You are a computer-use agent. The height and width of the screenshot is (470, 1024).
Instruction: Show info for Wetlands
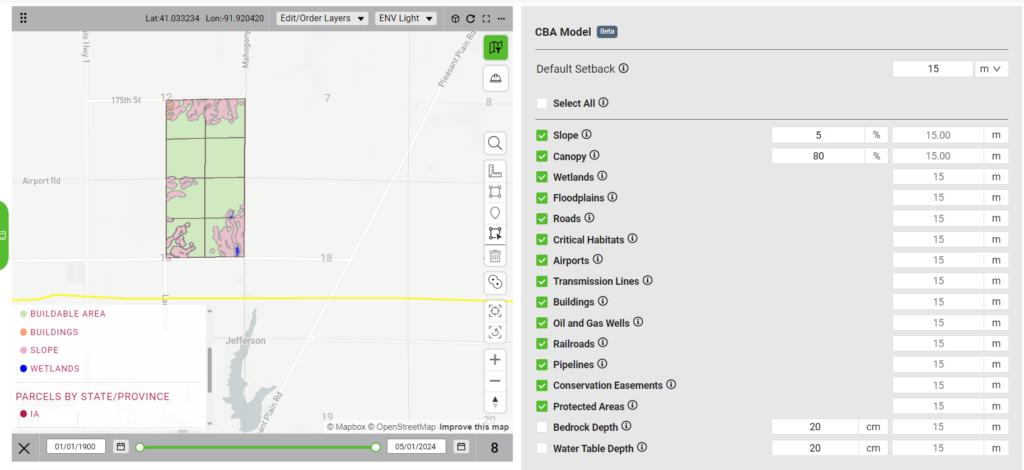(602, 176)
